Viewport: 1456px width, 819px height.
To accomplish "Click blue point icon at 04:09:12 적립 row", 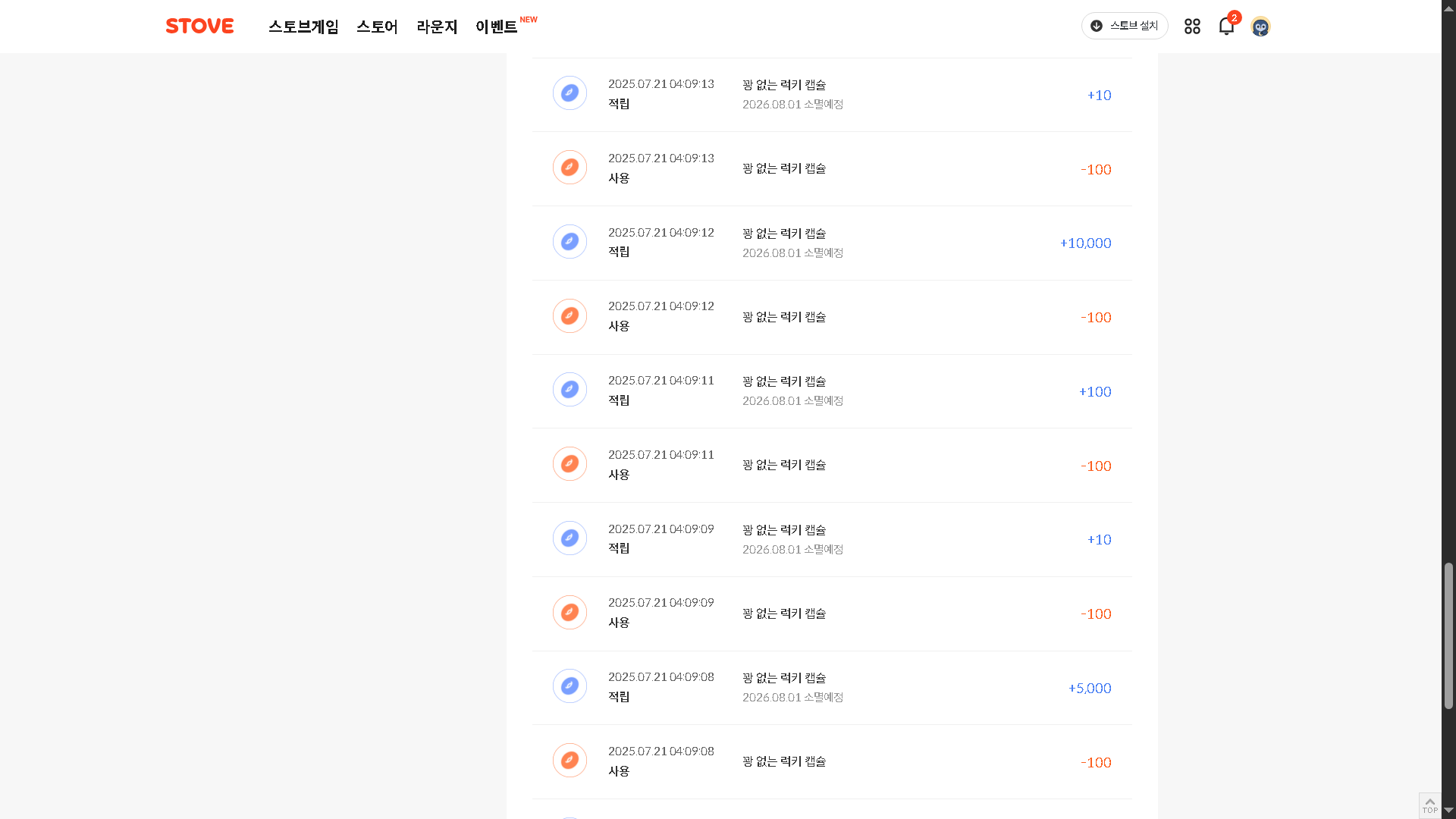I will 570,242.
